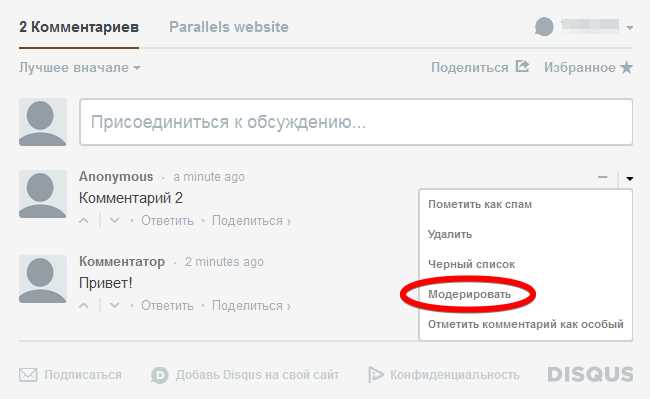Click the Конфиденциальность privacy icon
The image size is (650, 399).
tap(376, 375)
